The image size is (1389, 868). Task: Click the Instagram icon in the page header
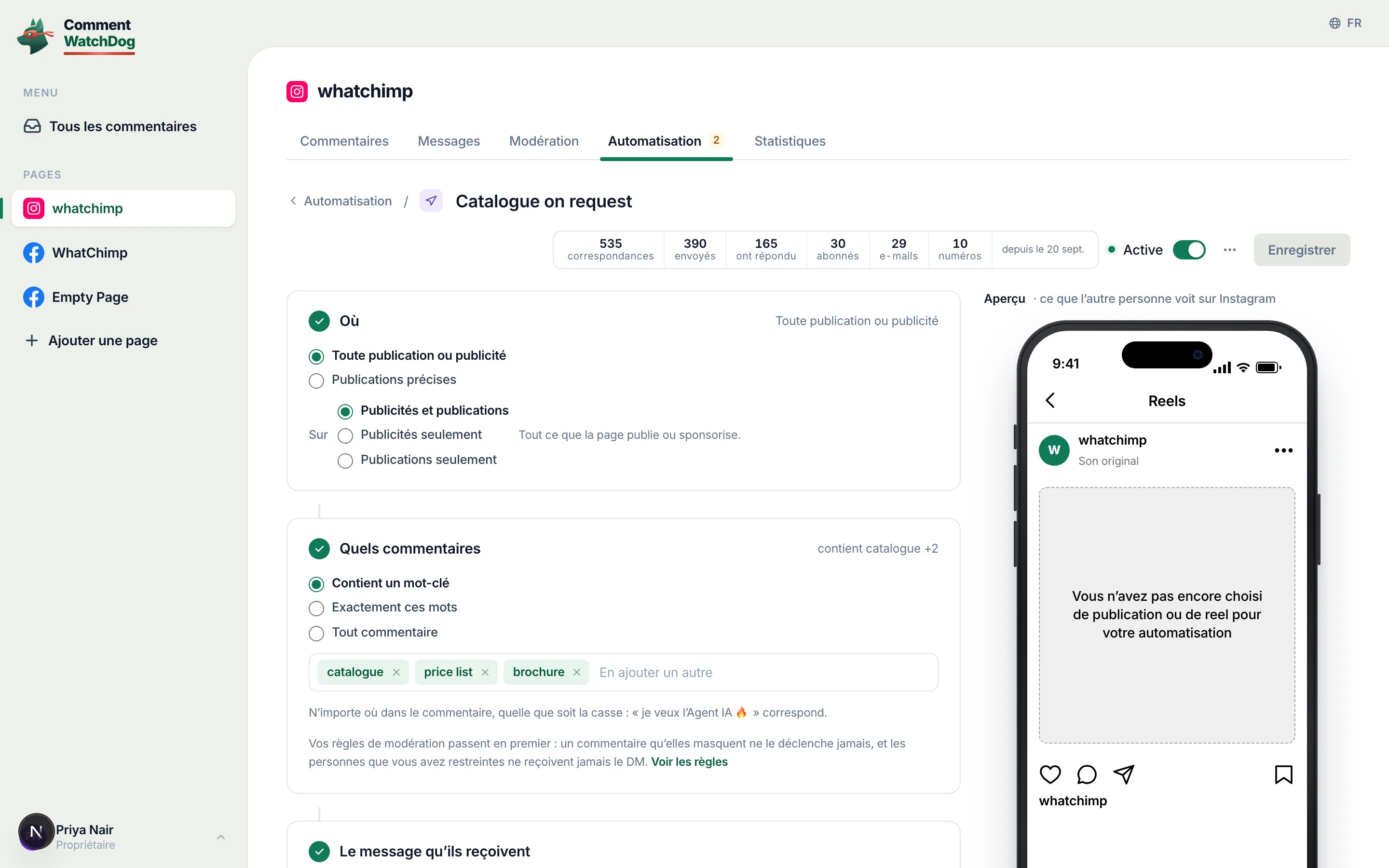pos(297,91)
